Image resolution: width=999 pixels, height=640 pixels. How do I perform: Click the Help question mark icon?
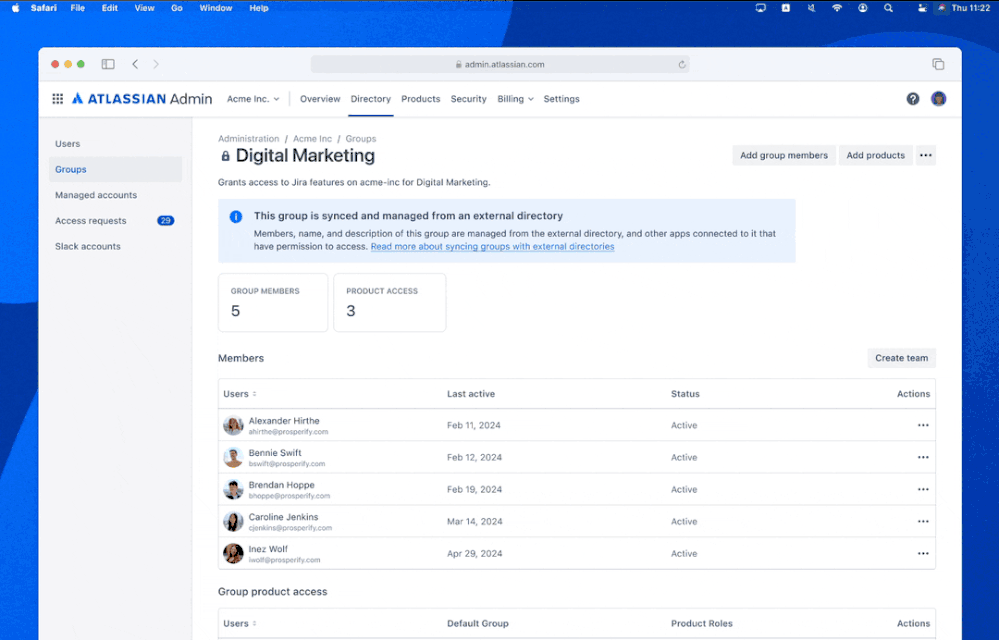click(x=912, y=99)
